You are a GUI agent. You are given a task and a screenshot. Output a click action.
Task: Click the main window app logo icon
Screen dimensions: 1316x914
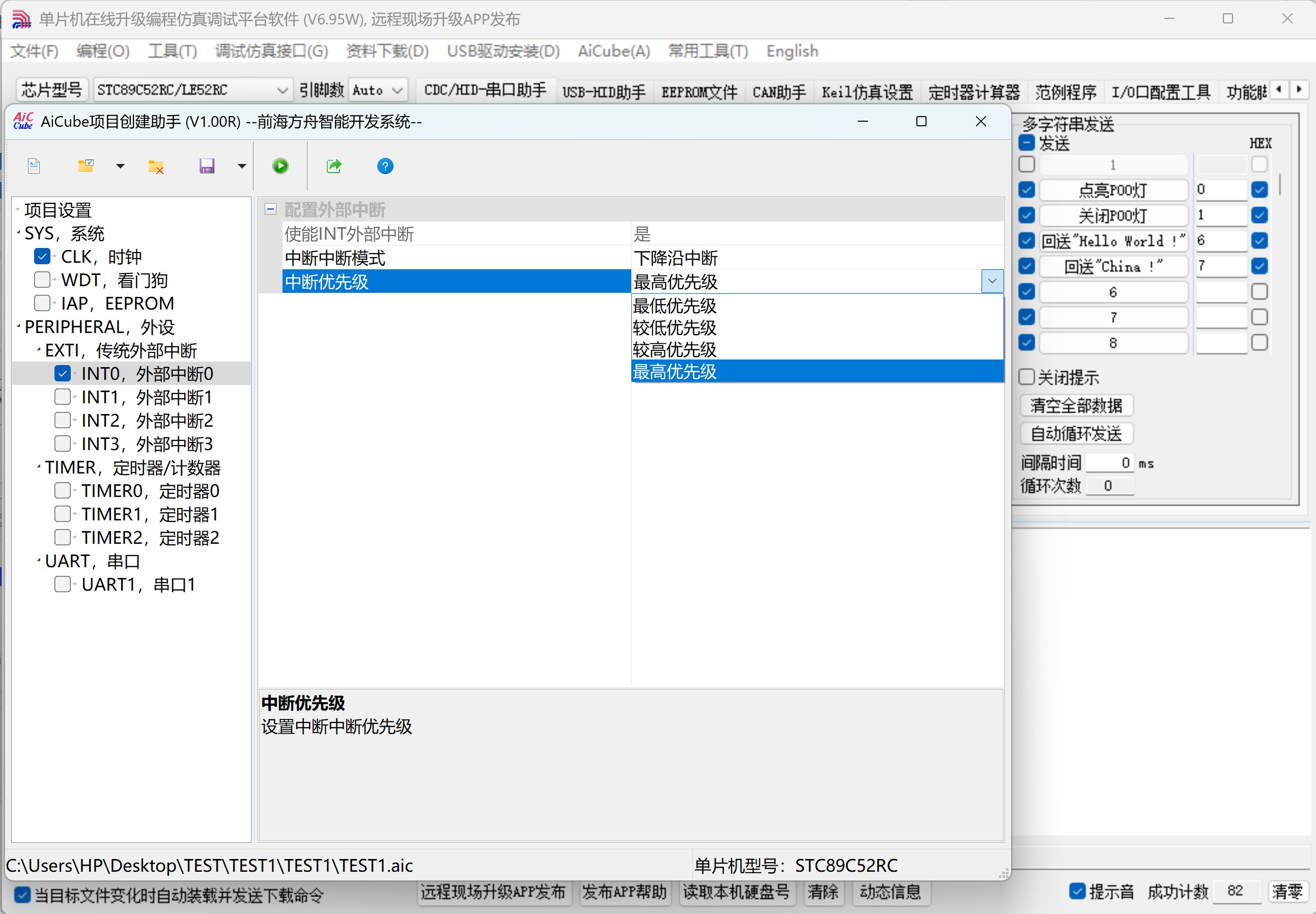(21, 19)
